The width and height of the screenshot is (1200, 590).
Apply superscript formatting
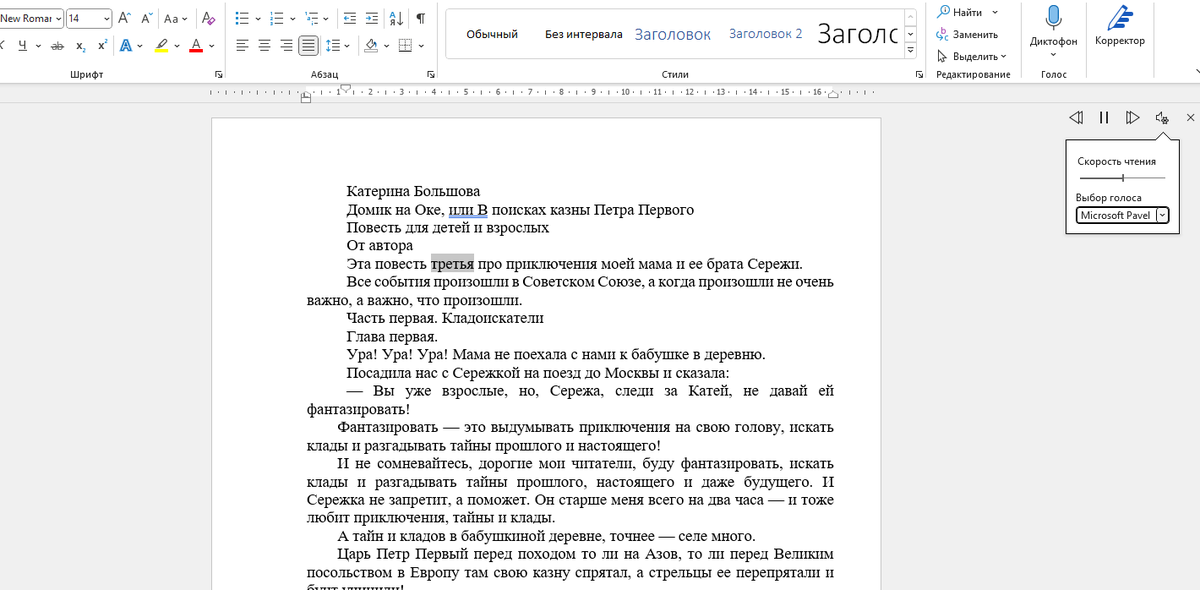tap(102, 45)
